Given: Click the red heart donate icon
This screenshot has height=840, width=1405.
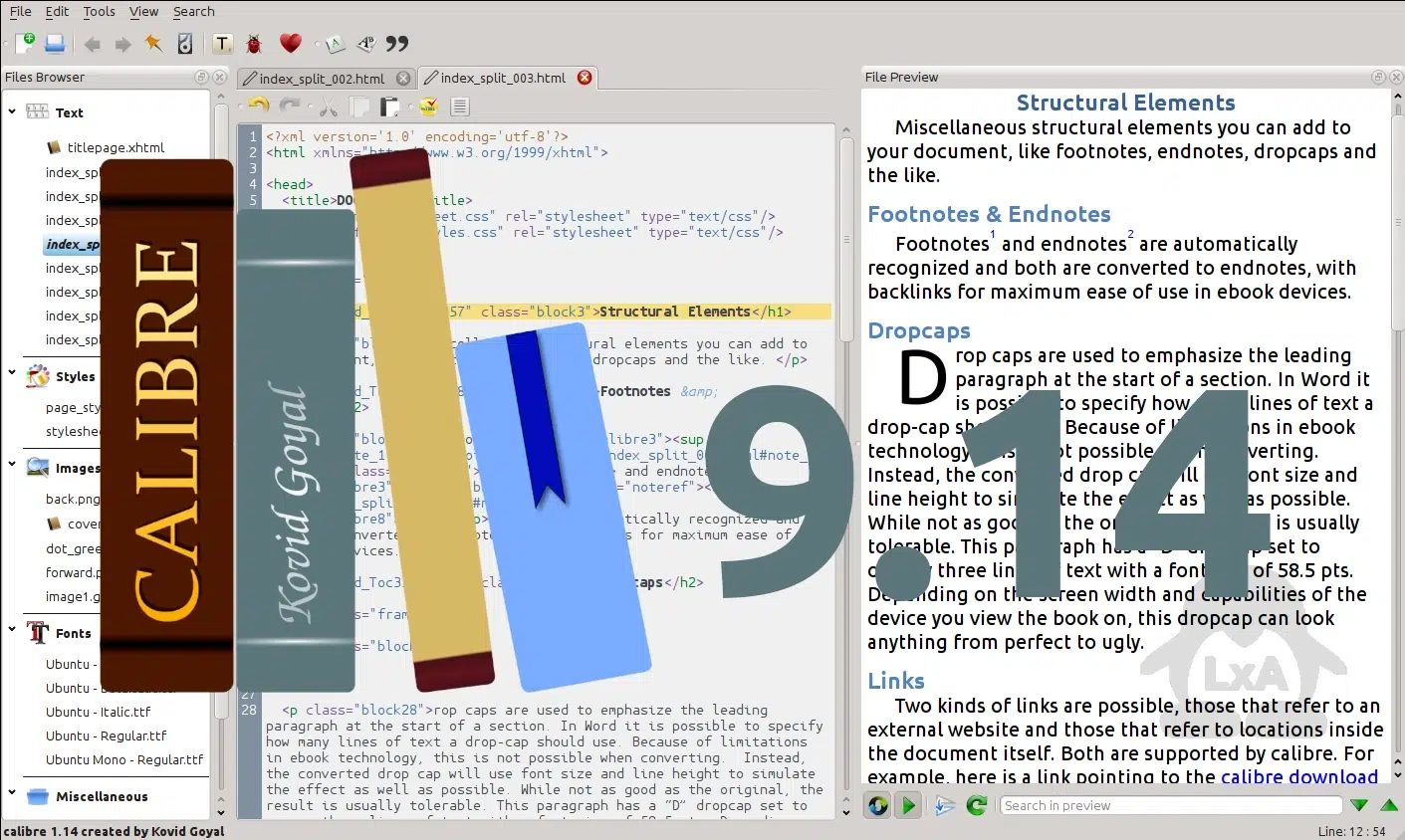Looking at the screenshot, I should click(x=290, y=43).
